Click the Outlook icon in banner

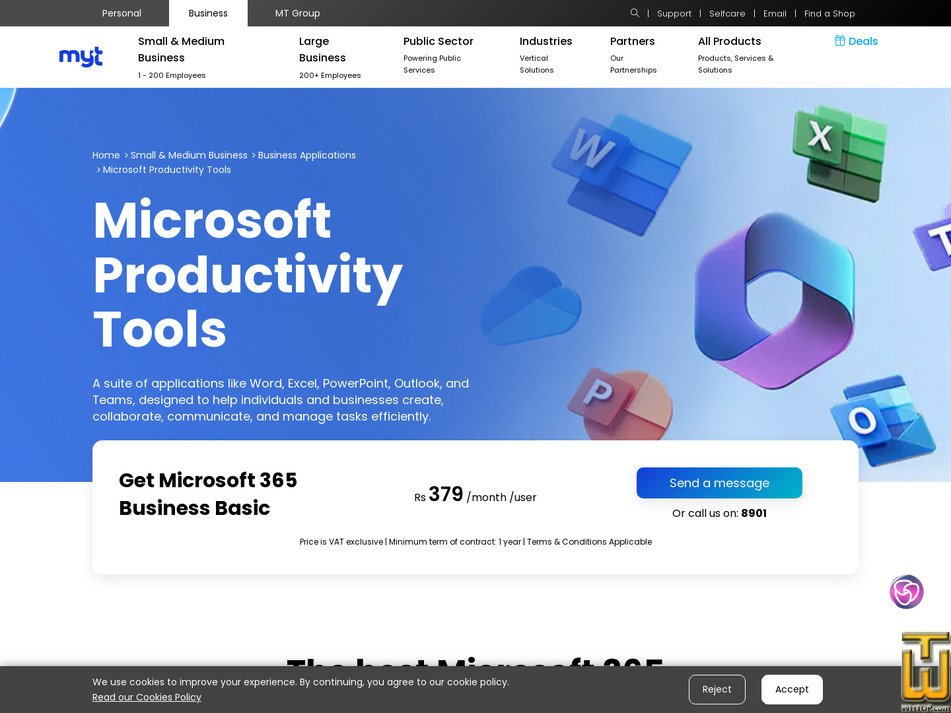coord(882,420)
